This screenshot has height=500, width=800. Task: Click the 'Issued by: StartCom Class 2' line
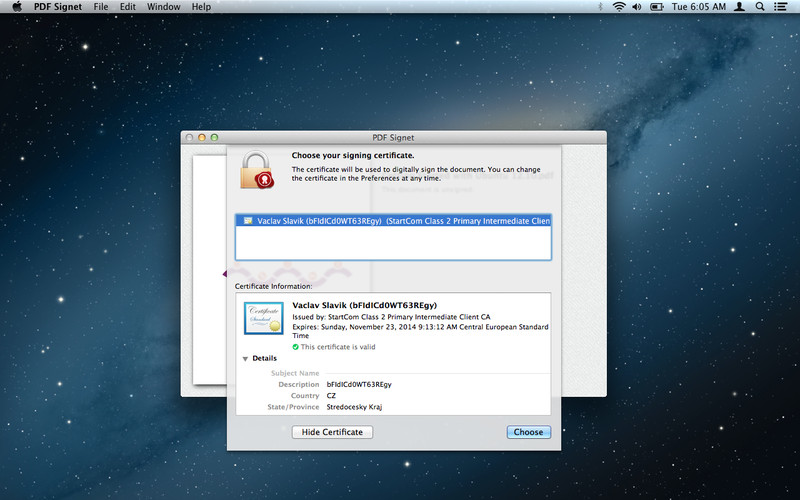(x=391, y=317)
